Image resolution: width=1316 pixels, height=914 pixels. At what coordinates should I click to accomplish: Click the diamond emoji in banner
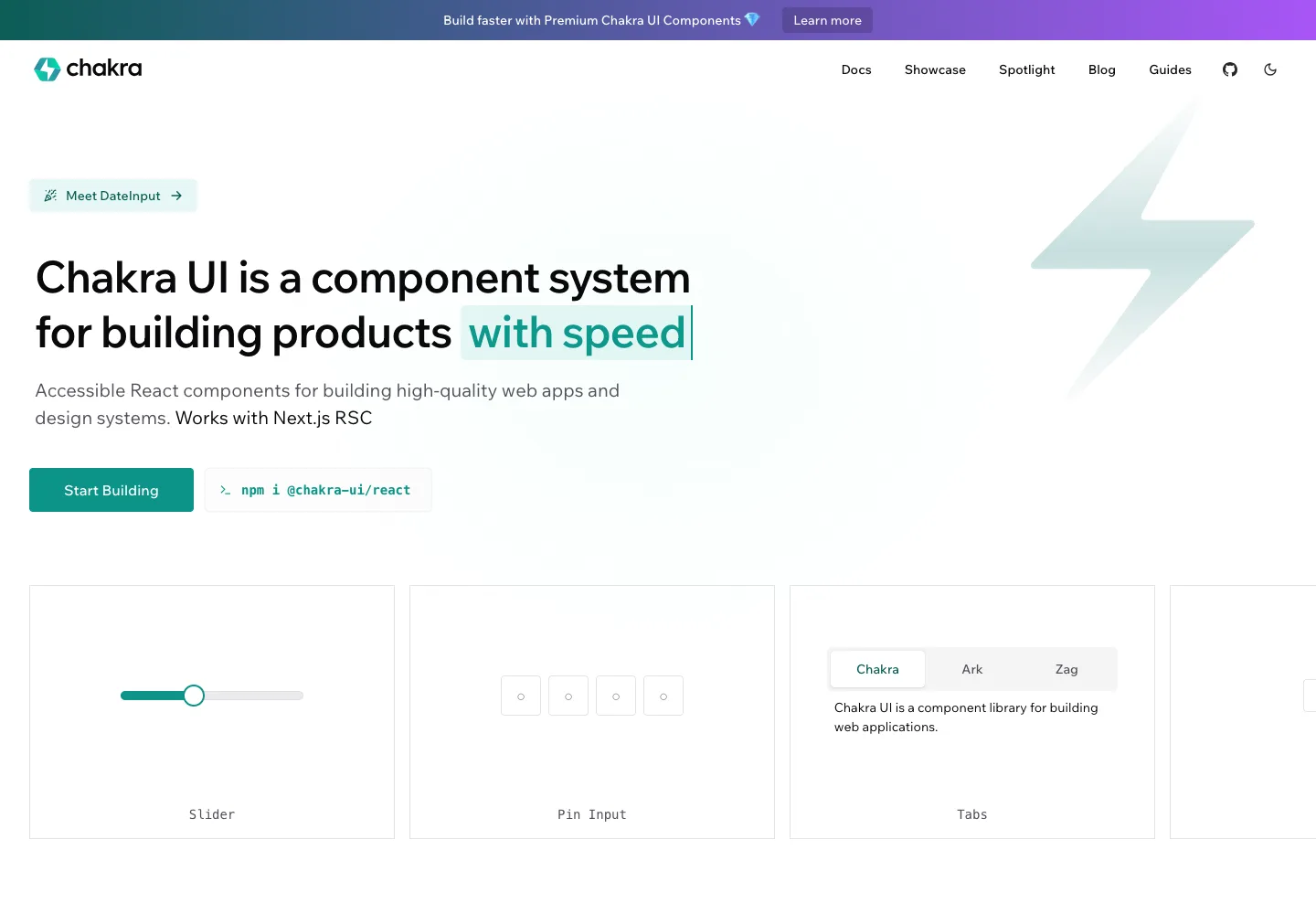[x=752, y=19]
